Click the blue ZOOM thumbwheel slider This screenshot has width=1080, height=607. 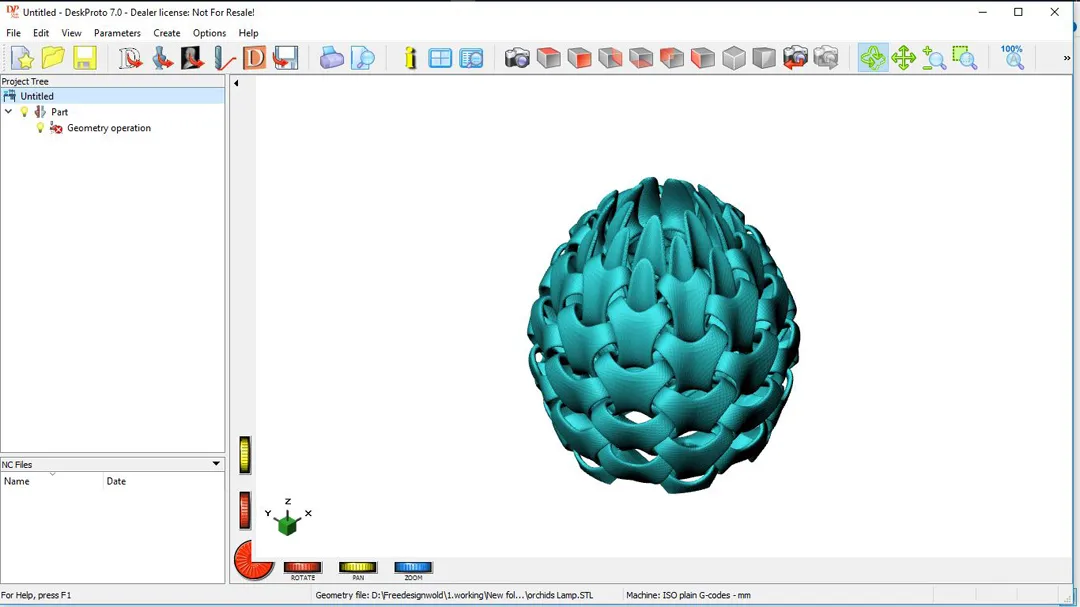[x=413, y=568]
